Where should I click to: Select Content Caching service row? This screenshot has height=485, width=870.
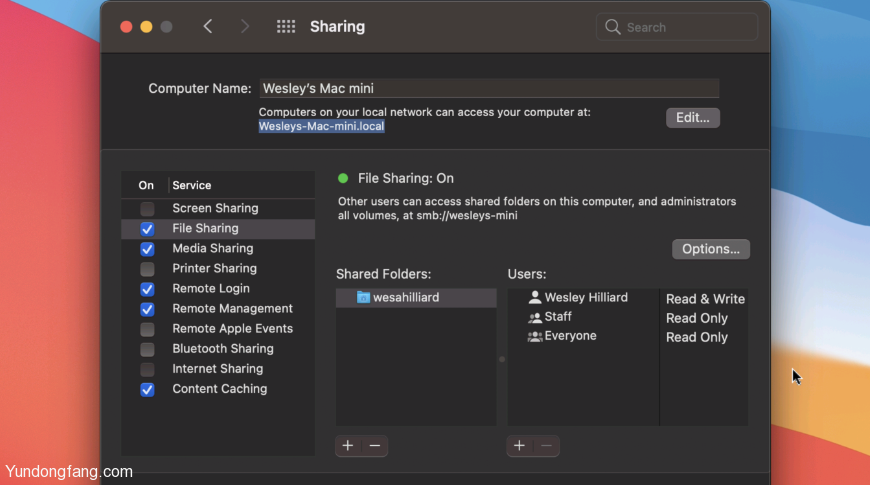coord(218,389)
